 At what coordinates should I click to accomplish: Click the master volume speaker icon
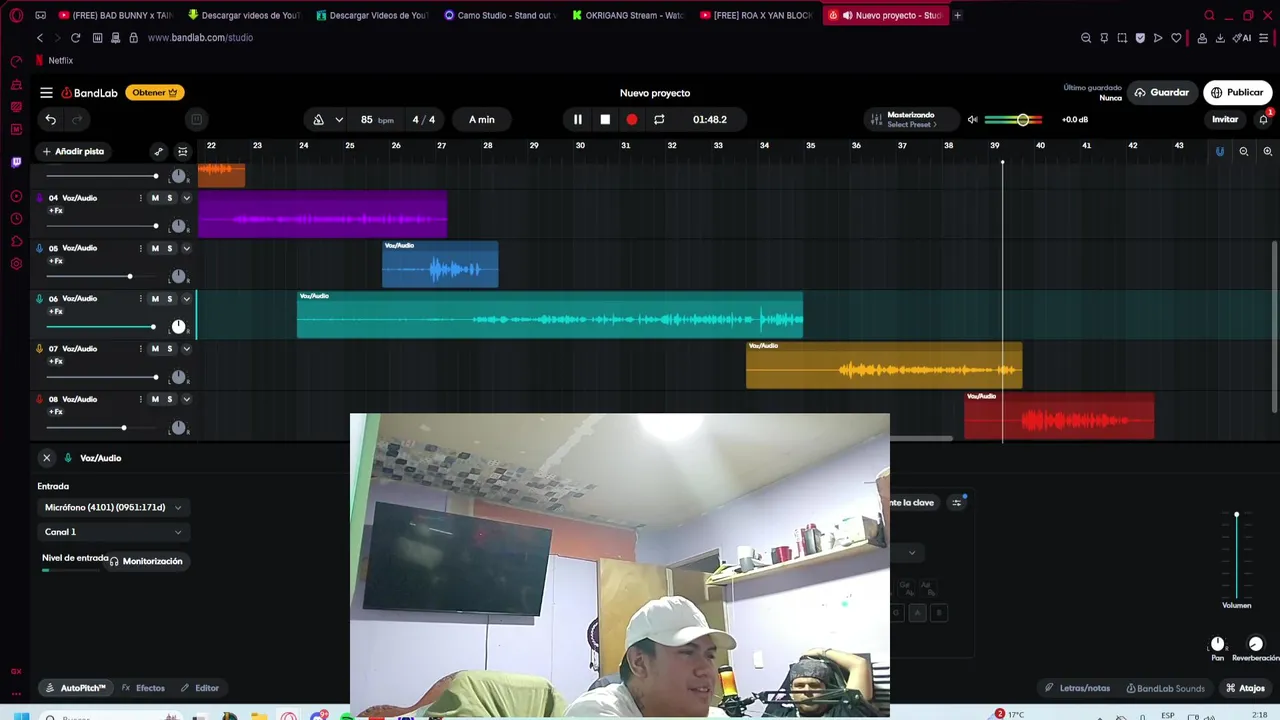pyautogui.click(x=972, y=119)
